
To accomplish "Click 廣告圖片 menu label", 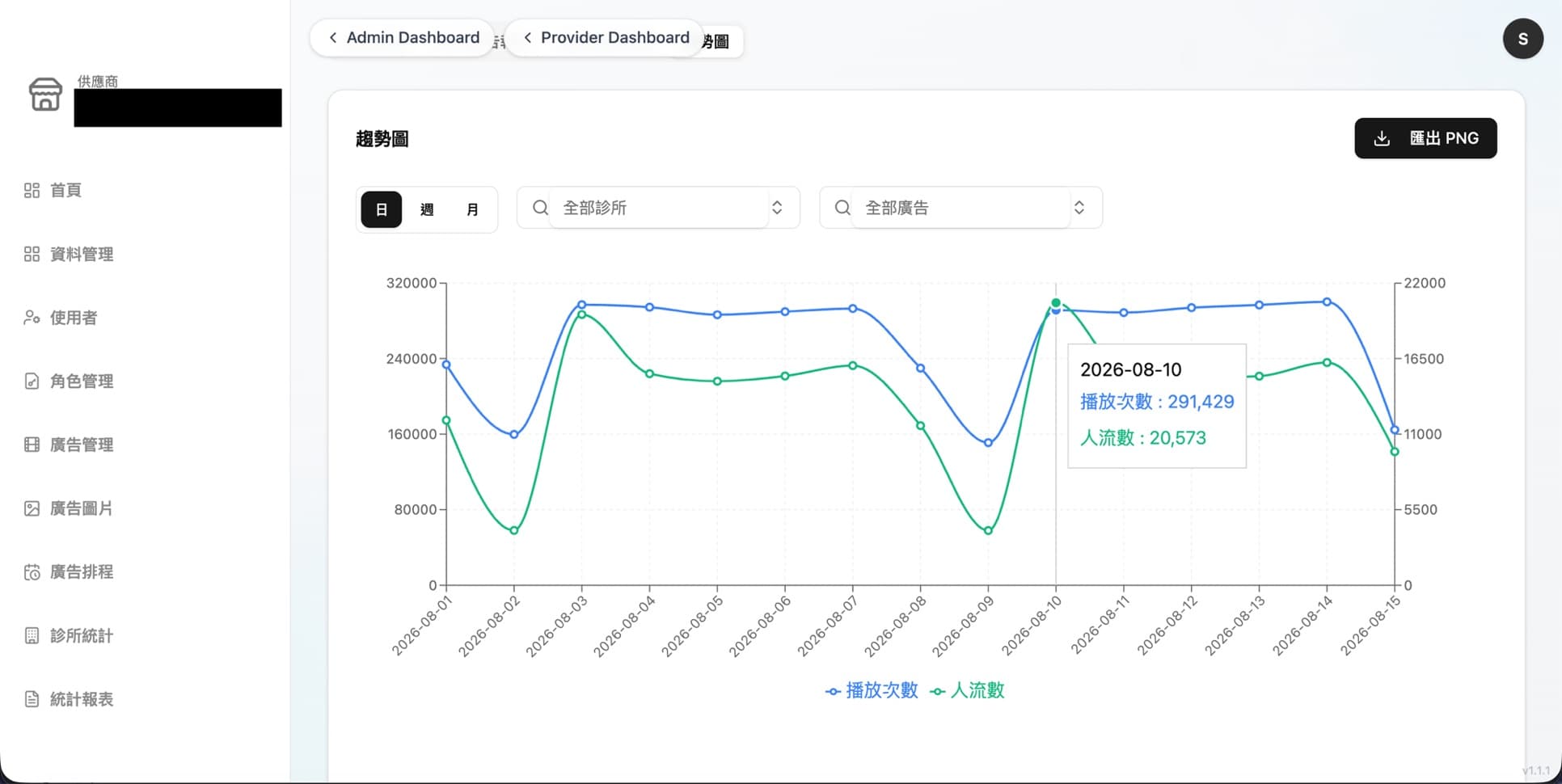I will (x=82, y=508).
